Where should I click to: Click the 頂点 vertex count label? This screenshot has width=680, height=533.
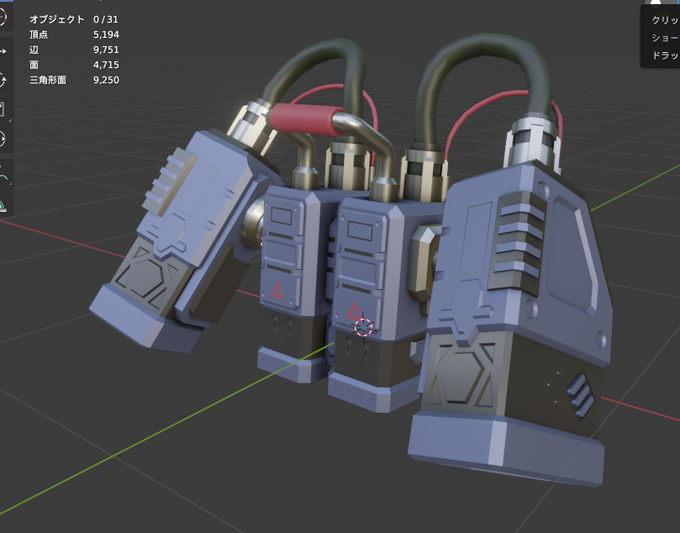[38, 35]
